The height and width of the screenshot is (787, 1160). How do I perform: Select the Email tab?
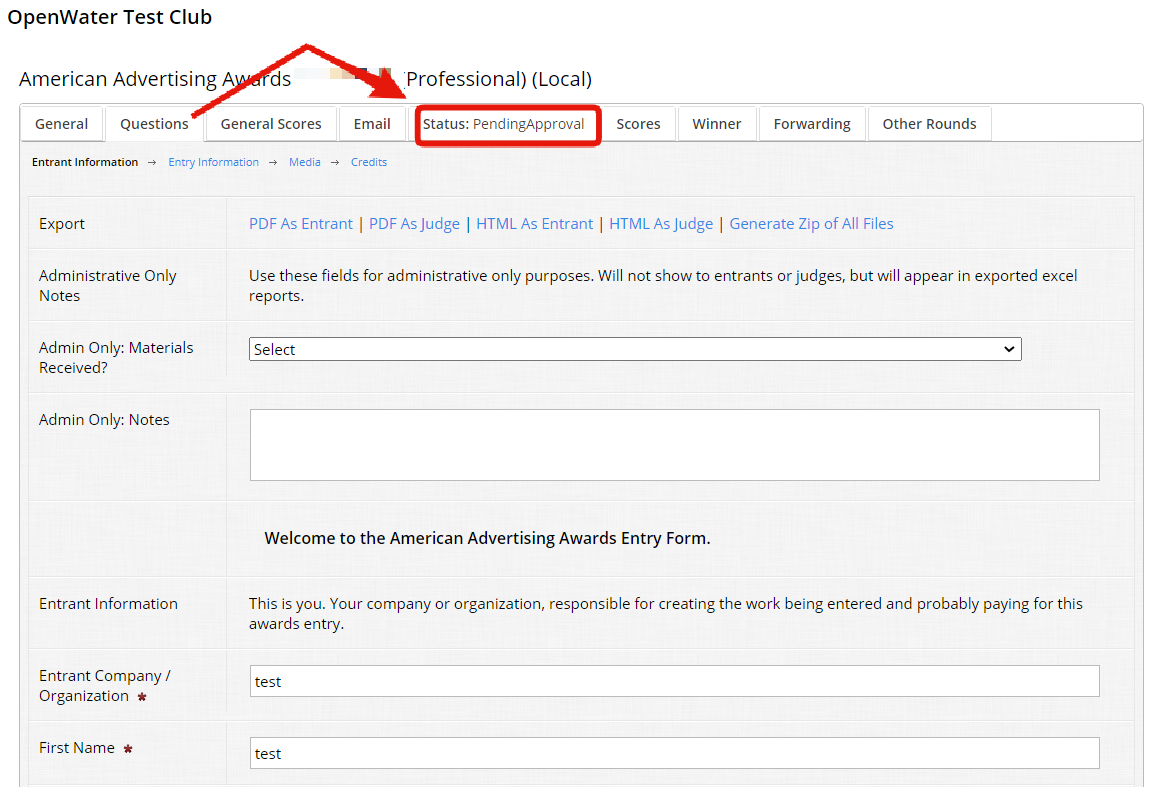372,124
